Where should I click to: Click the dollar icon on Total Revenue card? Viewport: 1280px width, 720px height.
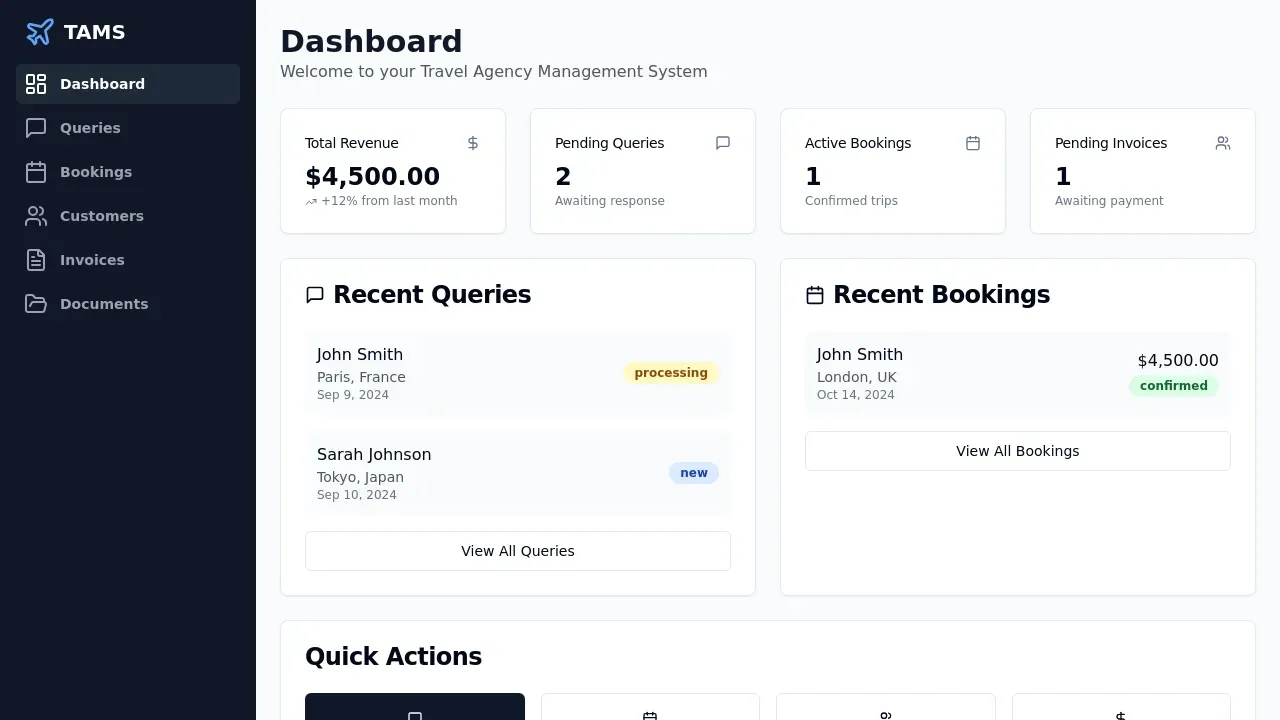(473, 143)
